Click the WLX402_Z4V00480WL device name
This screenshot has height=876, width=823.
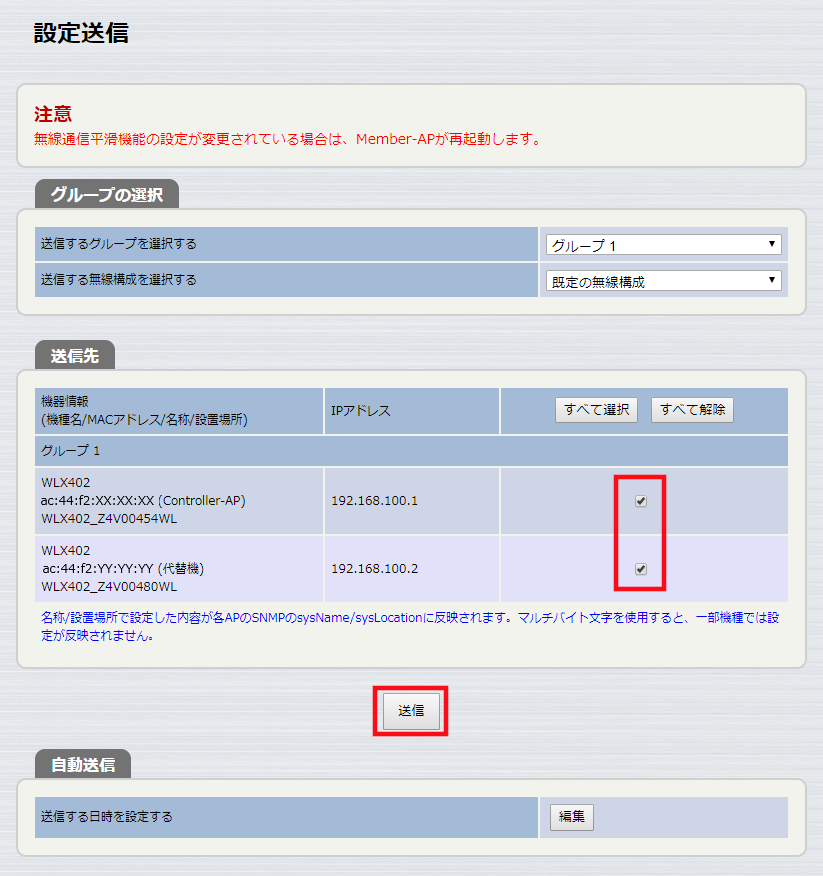click(109, 586)
